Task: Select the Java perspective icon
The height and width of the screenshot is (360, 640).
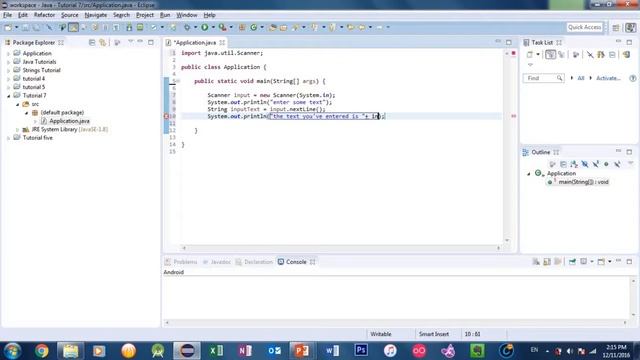Action: click(x=630, y=27)
